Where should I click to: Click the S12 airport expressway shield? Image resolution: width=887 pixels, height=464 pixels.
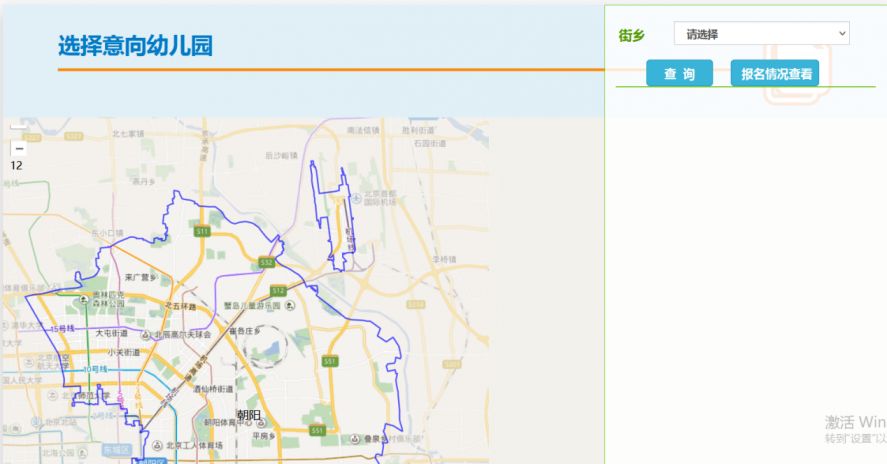point(278,291)
